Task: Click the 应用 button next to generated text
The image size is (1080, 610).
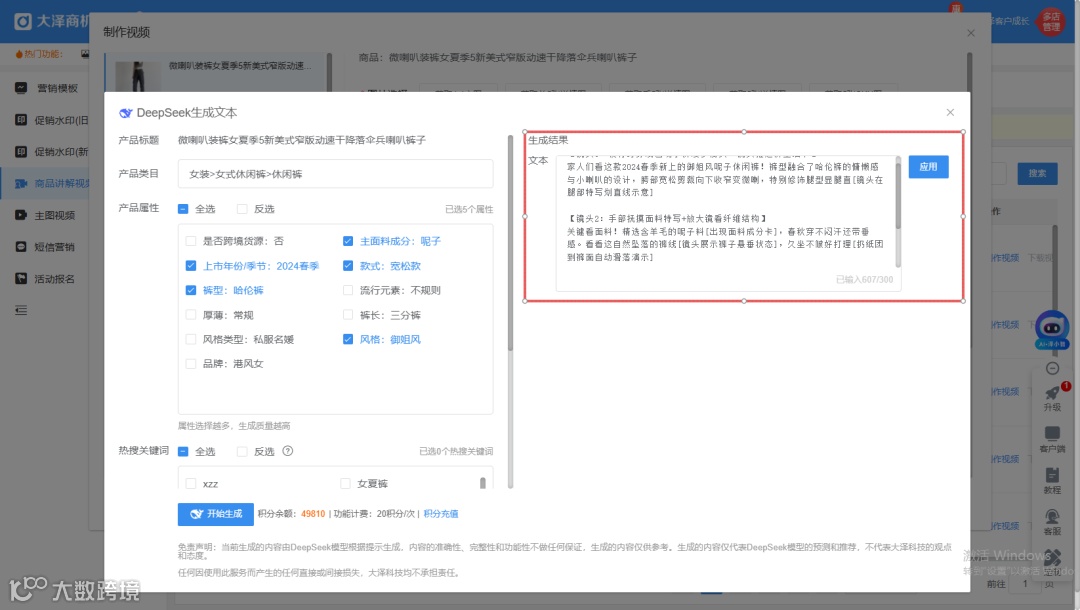Action: [x=928, y=167]
